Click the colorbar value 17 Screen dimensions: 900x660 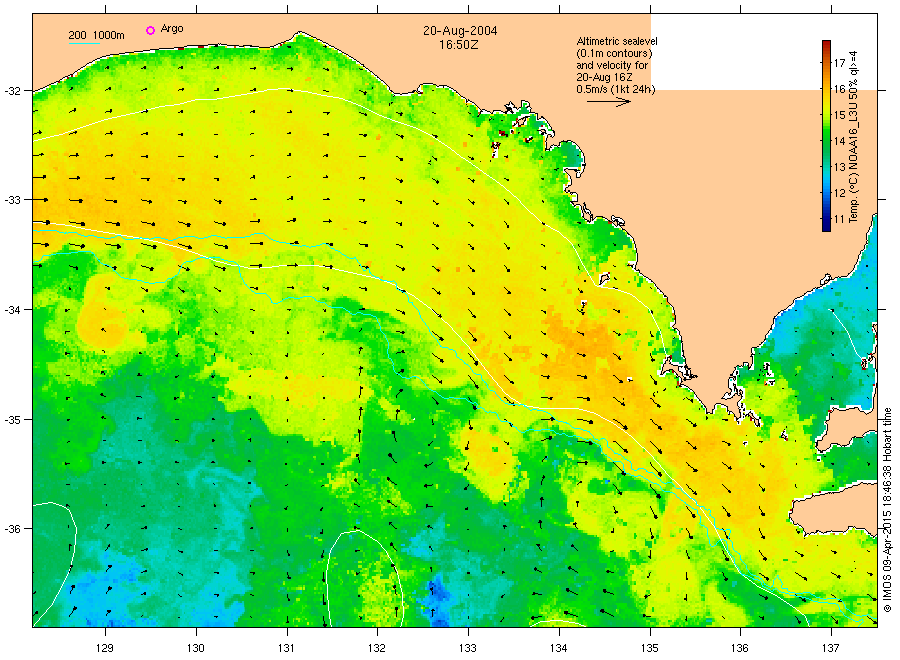[x=839, y=63]
